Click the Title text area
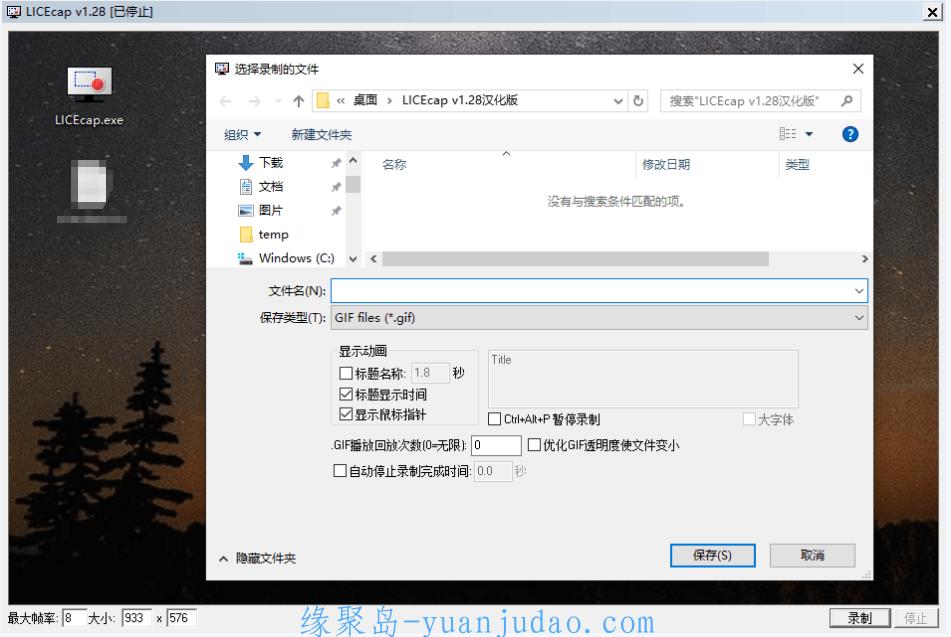The image size is (951, 637). [x=643, y=379]
